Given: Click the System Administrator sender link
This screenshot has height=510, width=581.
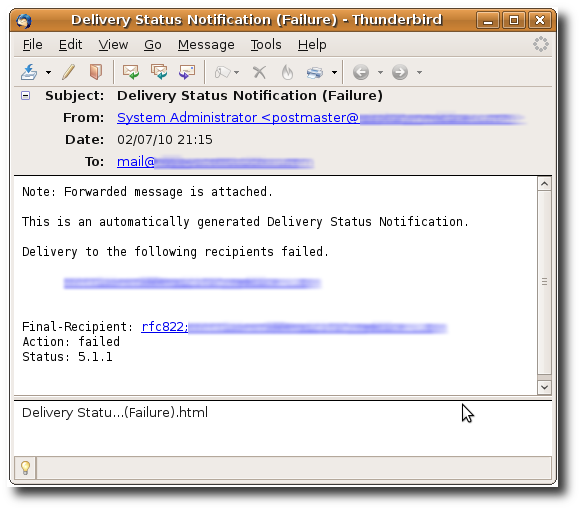Looking at the screenshot, I should click(238, 118).
